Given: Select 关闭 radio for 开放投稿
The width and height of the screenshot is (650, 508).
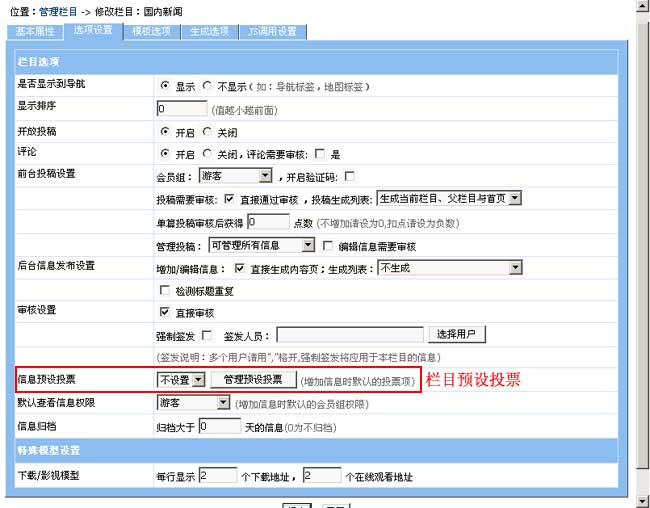Looking at the screenshot, I should pyautogui.click(x=208, y=132).
